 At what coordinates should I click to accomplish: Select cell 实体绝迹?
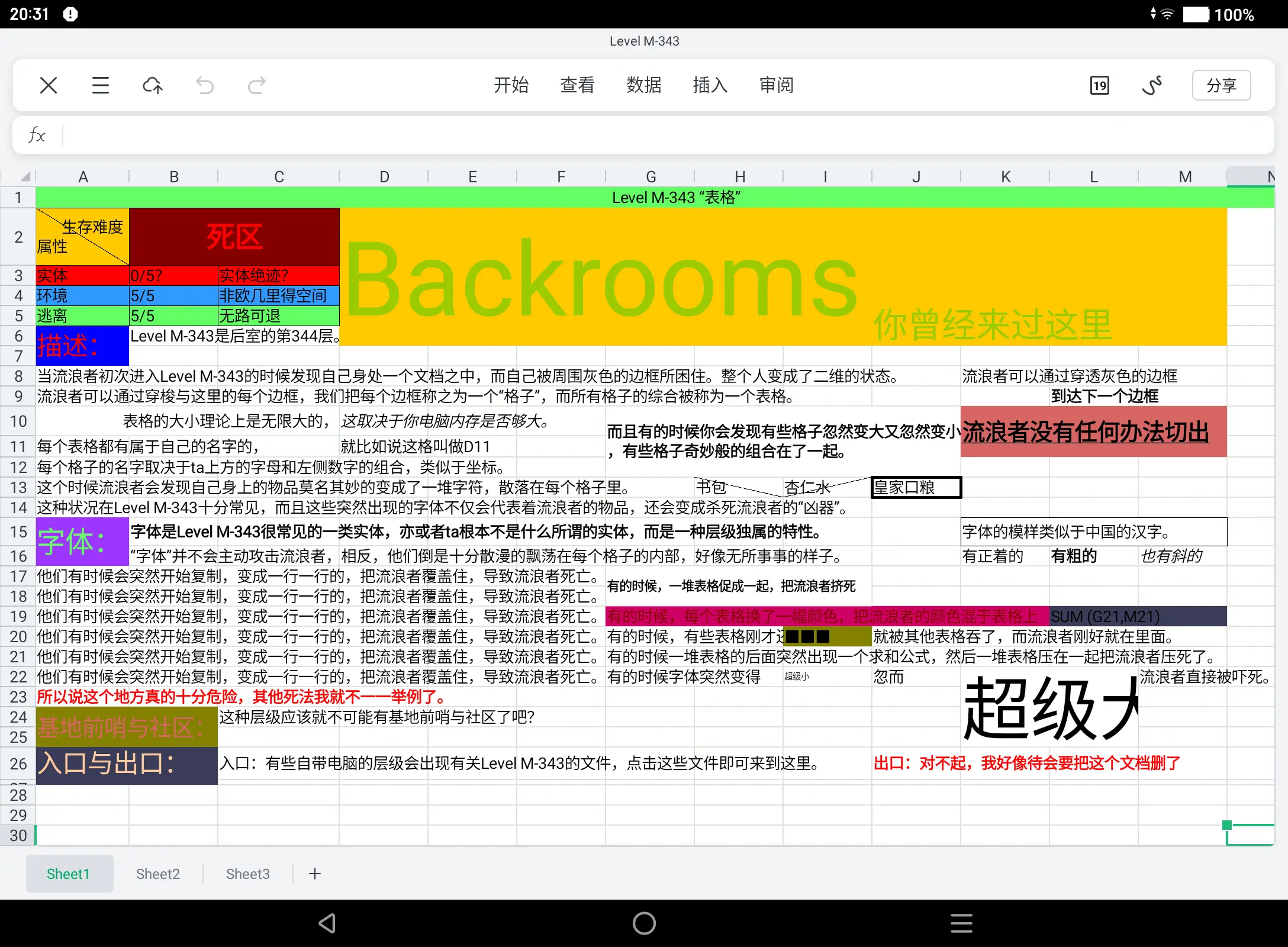(x=278, y=275)
